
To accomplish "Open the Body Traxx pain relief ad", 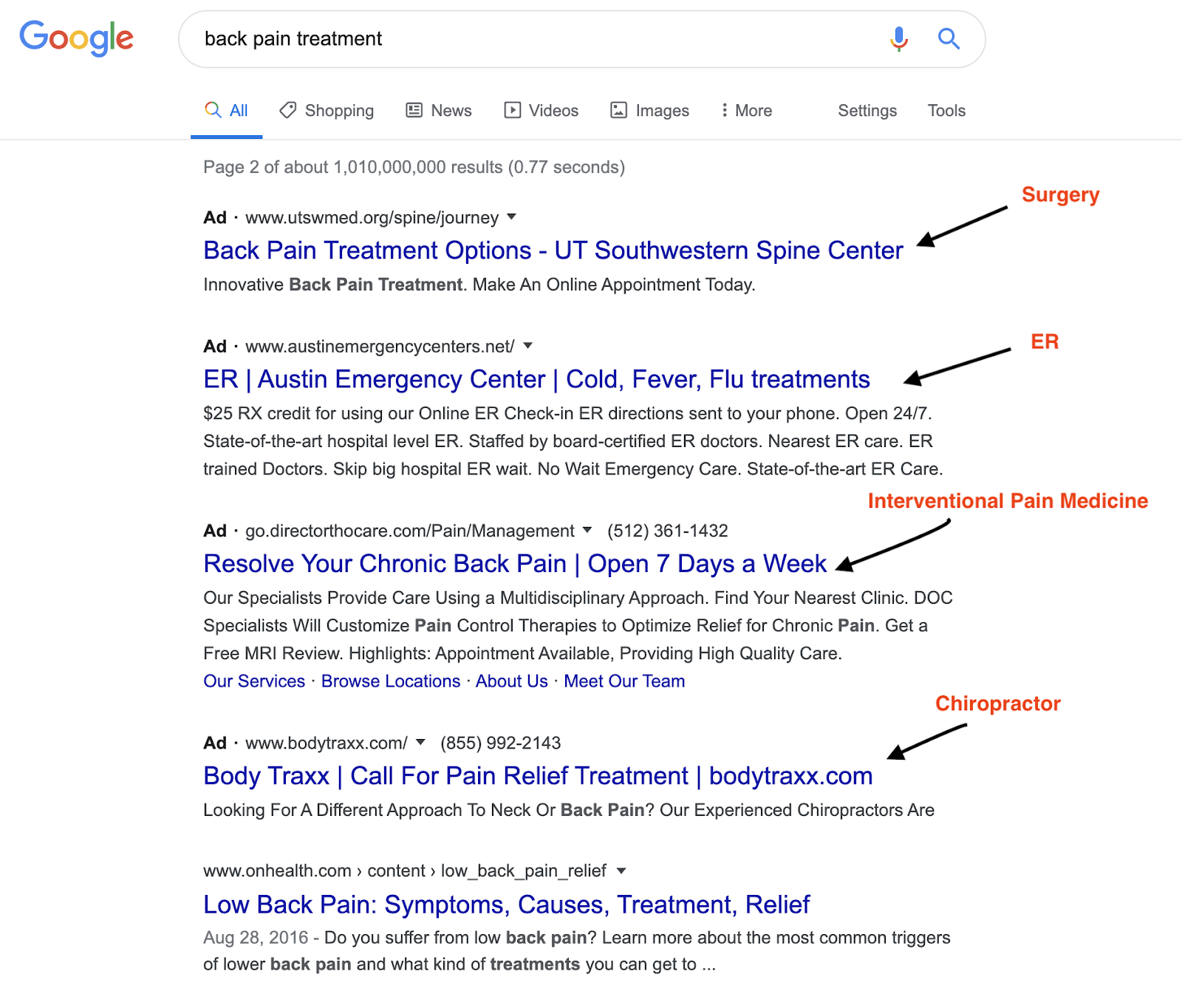I will coord(539,776).
